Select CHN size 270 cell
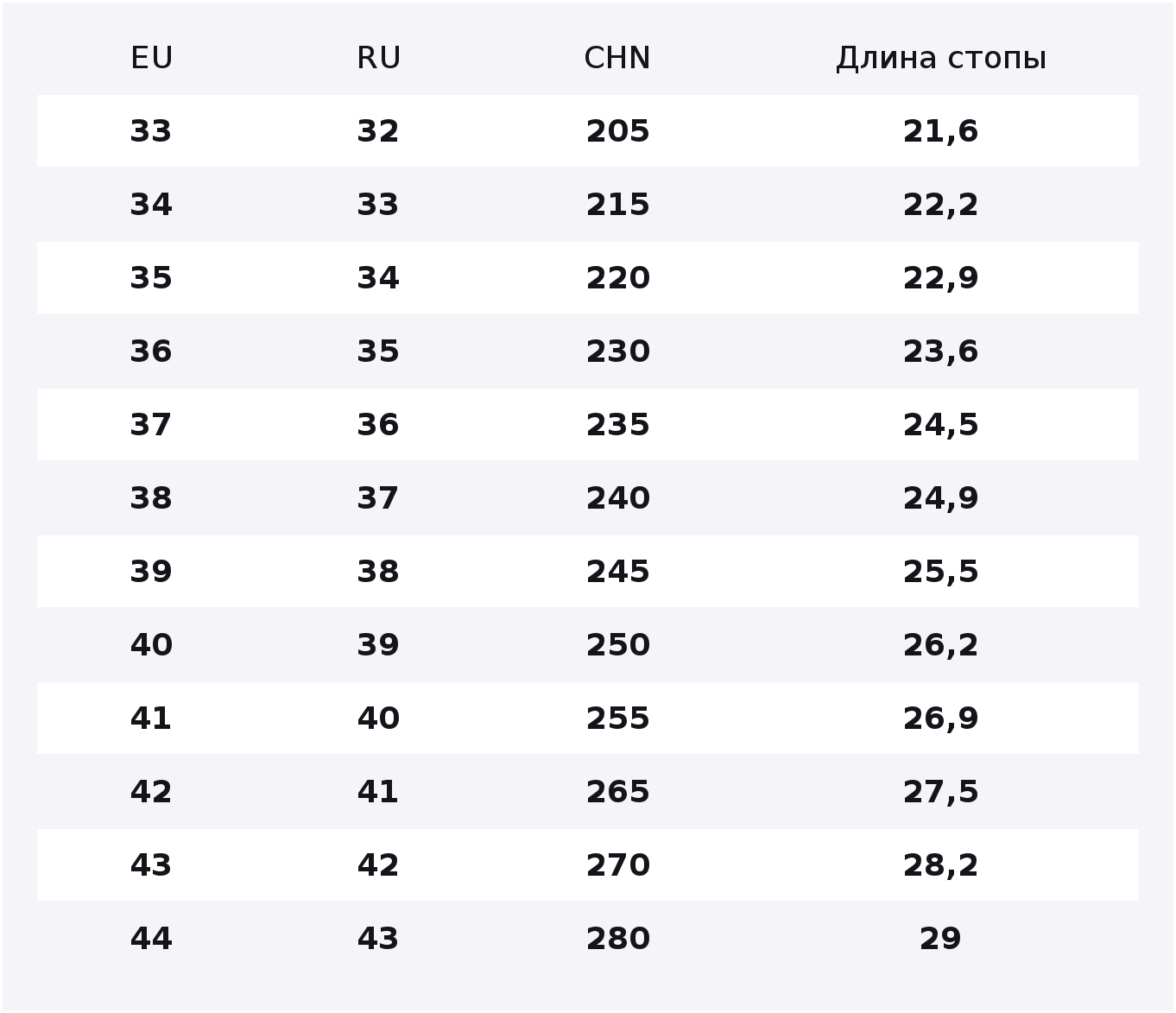Image resolution: width=1176 pixels, height=1013 pixels. point(617,865)
